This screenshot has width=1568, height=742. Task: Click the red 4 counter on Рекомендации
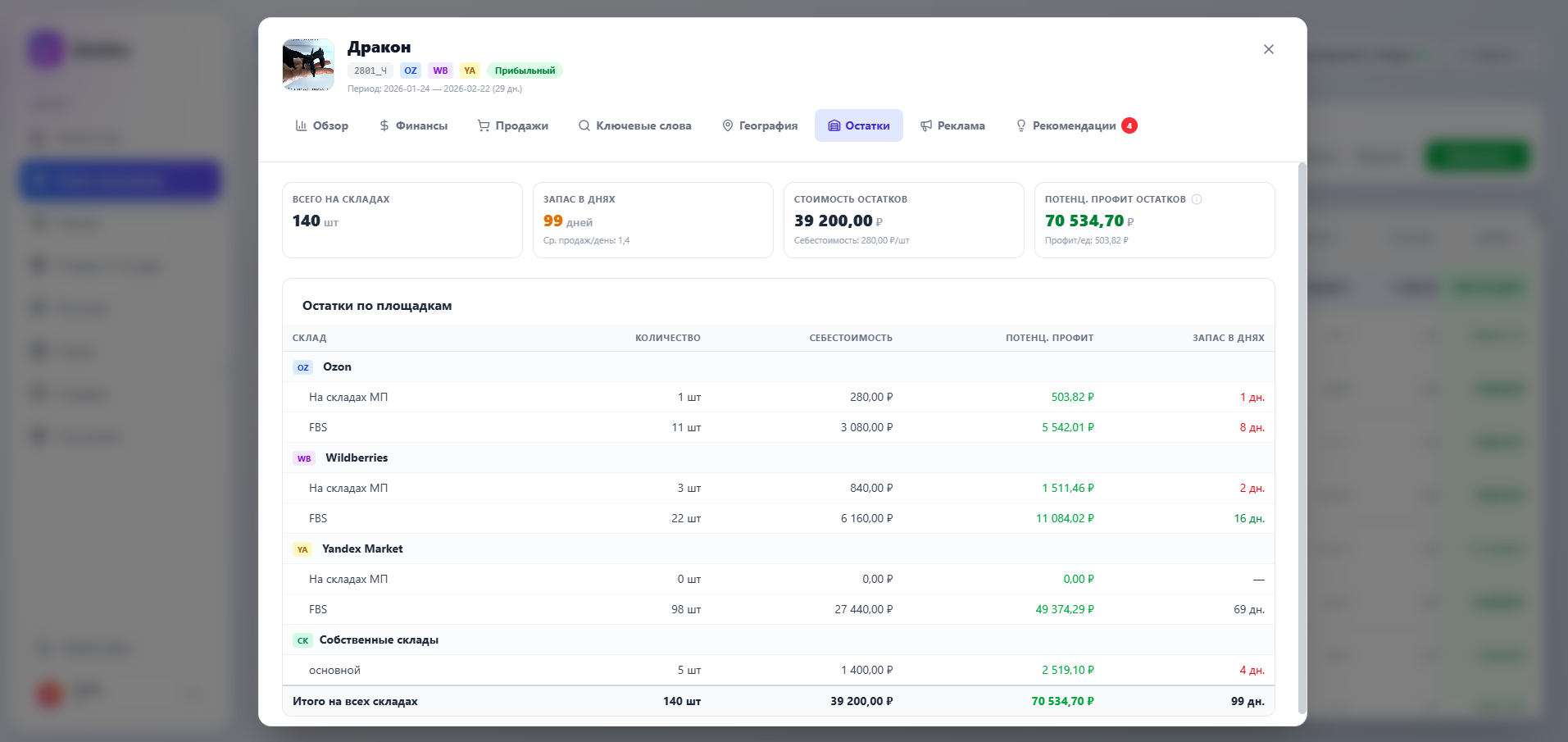pyautogui.click(x=1129, y=125)
